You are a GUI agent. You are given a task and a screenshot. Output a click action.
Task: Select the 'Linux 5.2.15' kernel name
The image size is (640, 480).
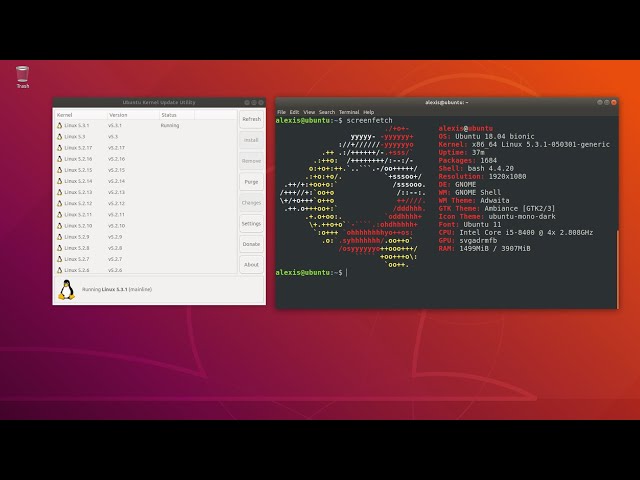[78, 170]
